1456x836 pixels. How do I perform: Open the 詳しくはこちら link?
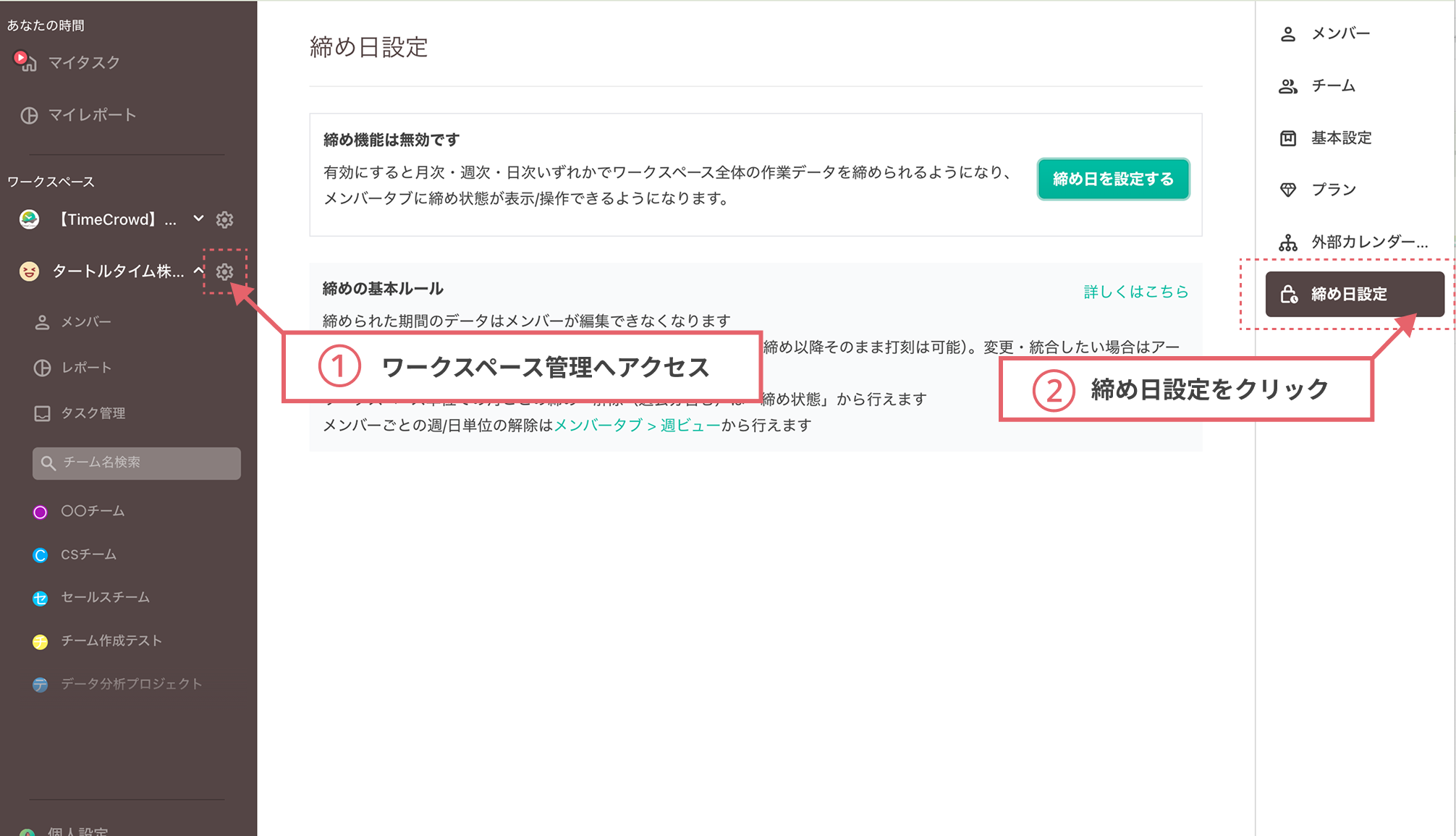(x=1136, y=292)
